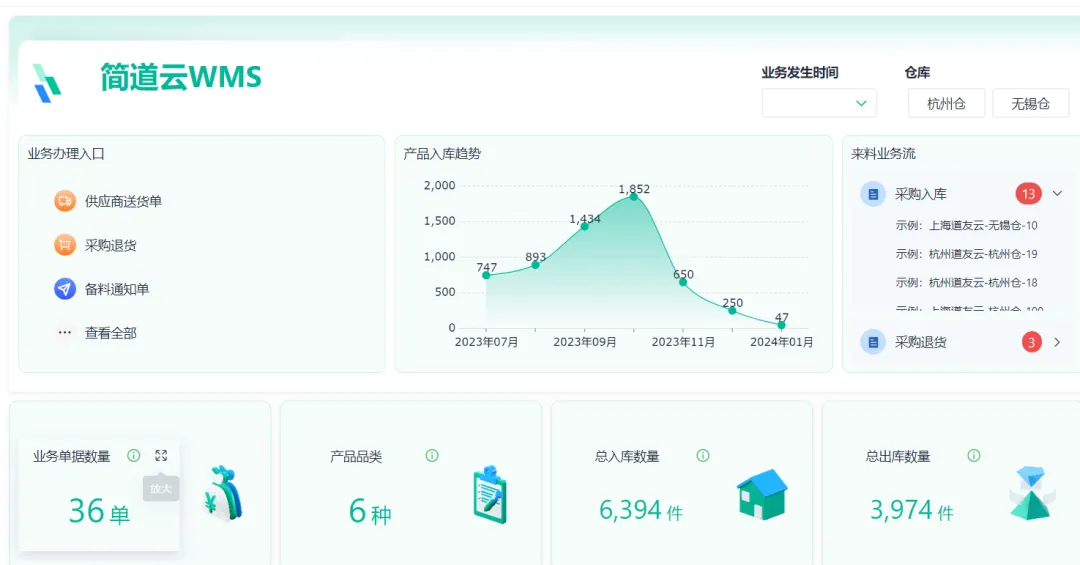The width and height of the screenshot is (1080, 565).
Task: Click the 采购退货 document icon in 来料业务流
Action: coord(873,342)
